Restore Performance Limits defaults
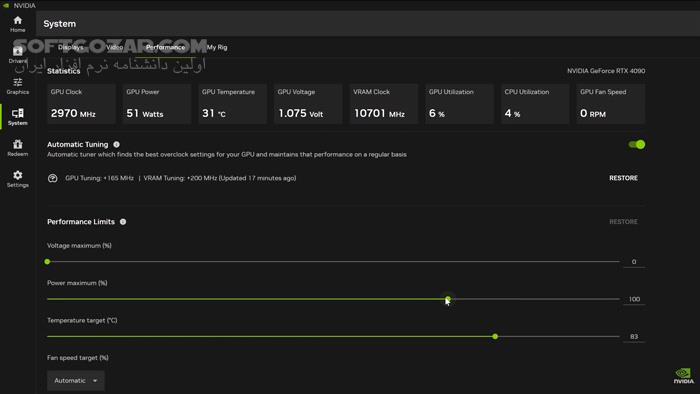This screenshot has height=394, width=700. tap(623, 222)
